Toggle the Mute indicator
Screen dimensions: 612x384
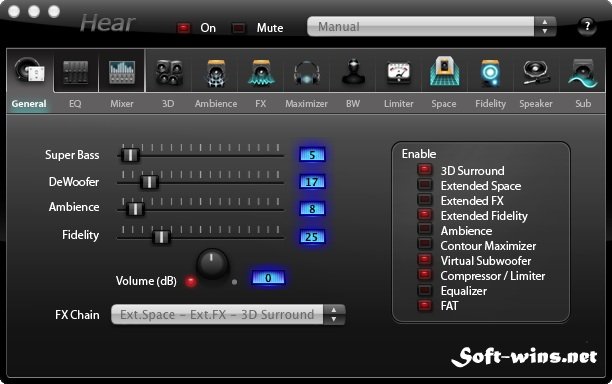238,28
